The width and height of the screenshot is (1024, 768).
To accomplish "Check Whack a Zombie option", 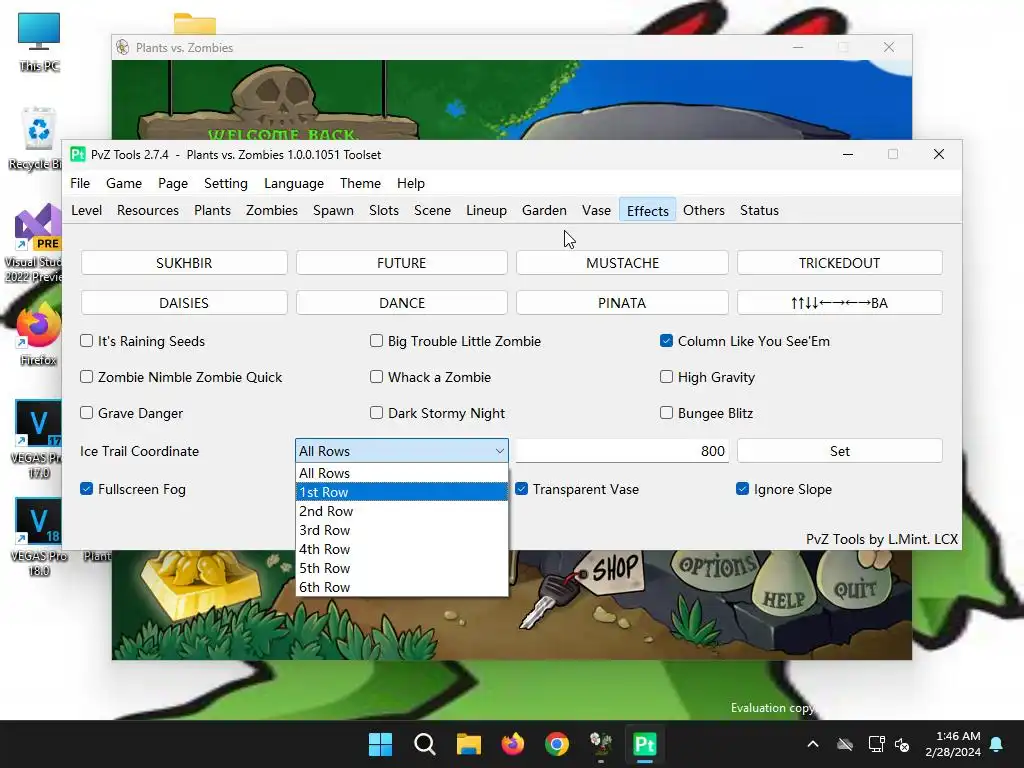I will point(376,376).
